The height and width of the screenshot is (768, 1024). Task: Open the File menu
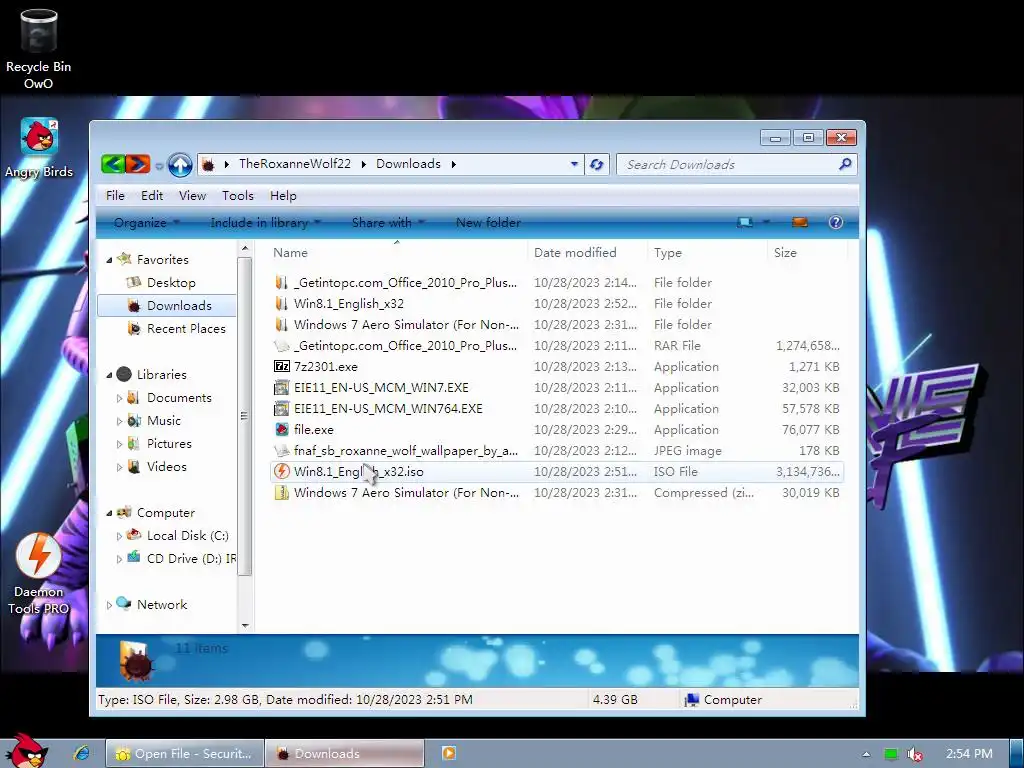point(115,195)
